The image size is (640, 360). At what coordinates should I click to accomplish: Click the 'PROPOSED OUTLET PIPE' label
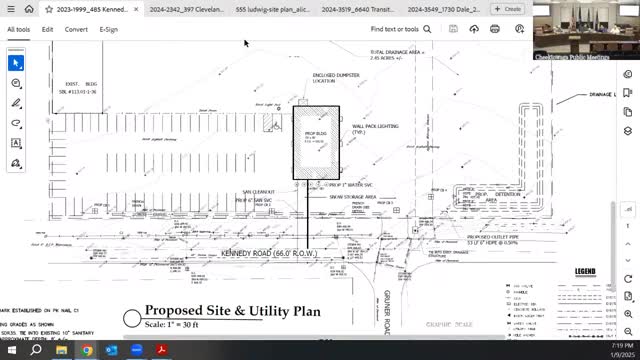pos(493,240)
